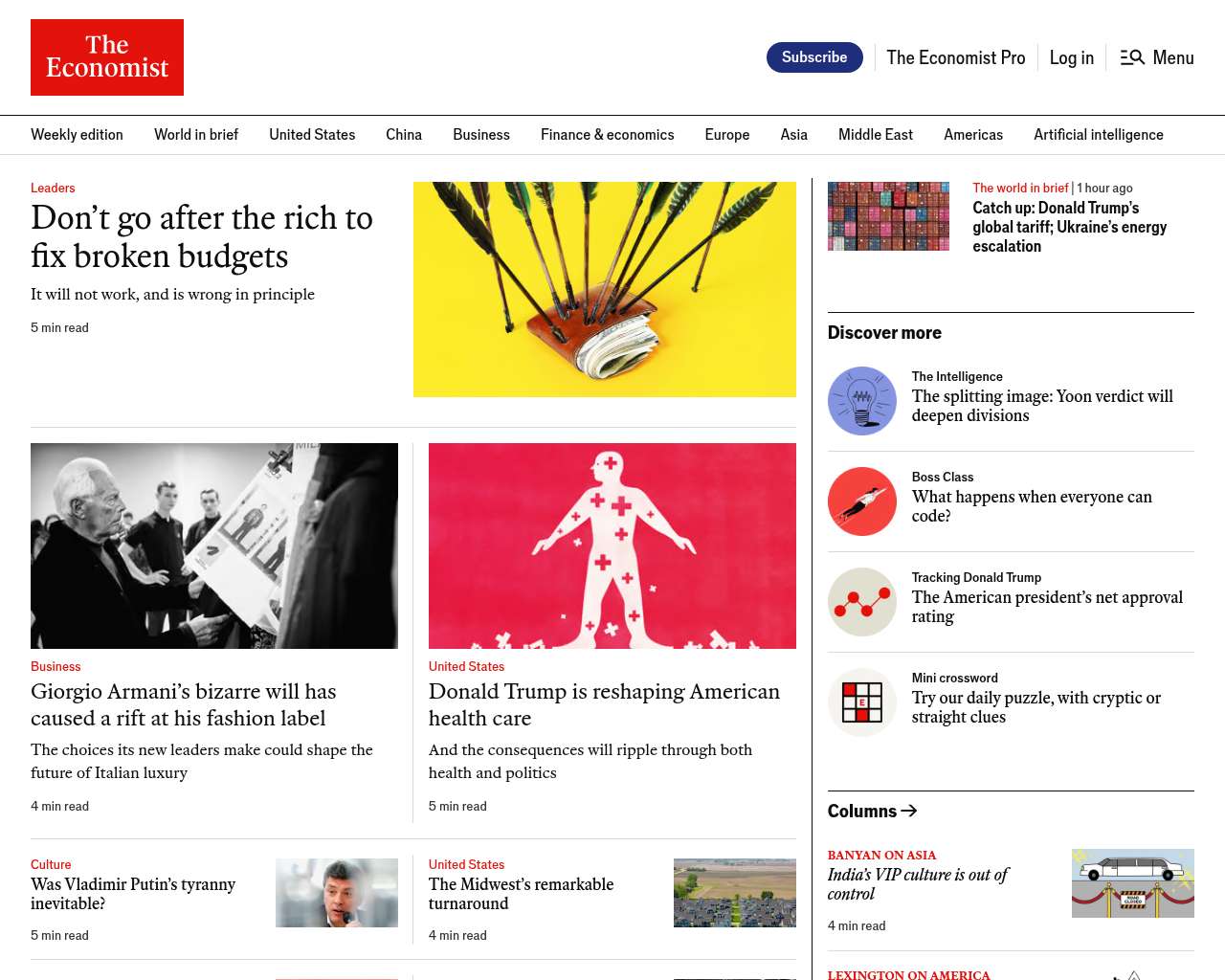1225x980 pixels.
Task: Open Middle East section
Action: pos(876,135)
